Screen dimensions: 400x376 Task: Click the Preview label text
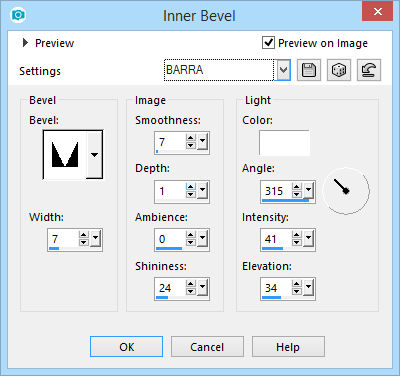click(55, 43)
